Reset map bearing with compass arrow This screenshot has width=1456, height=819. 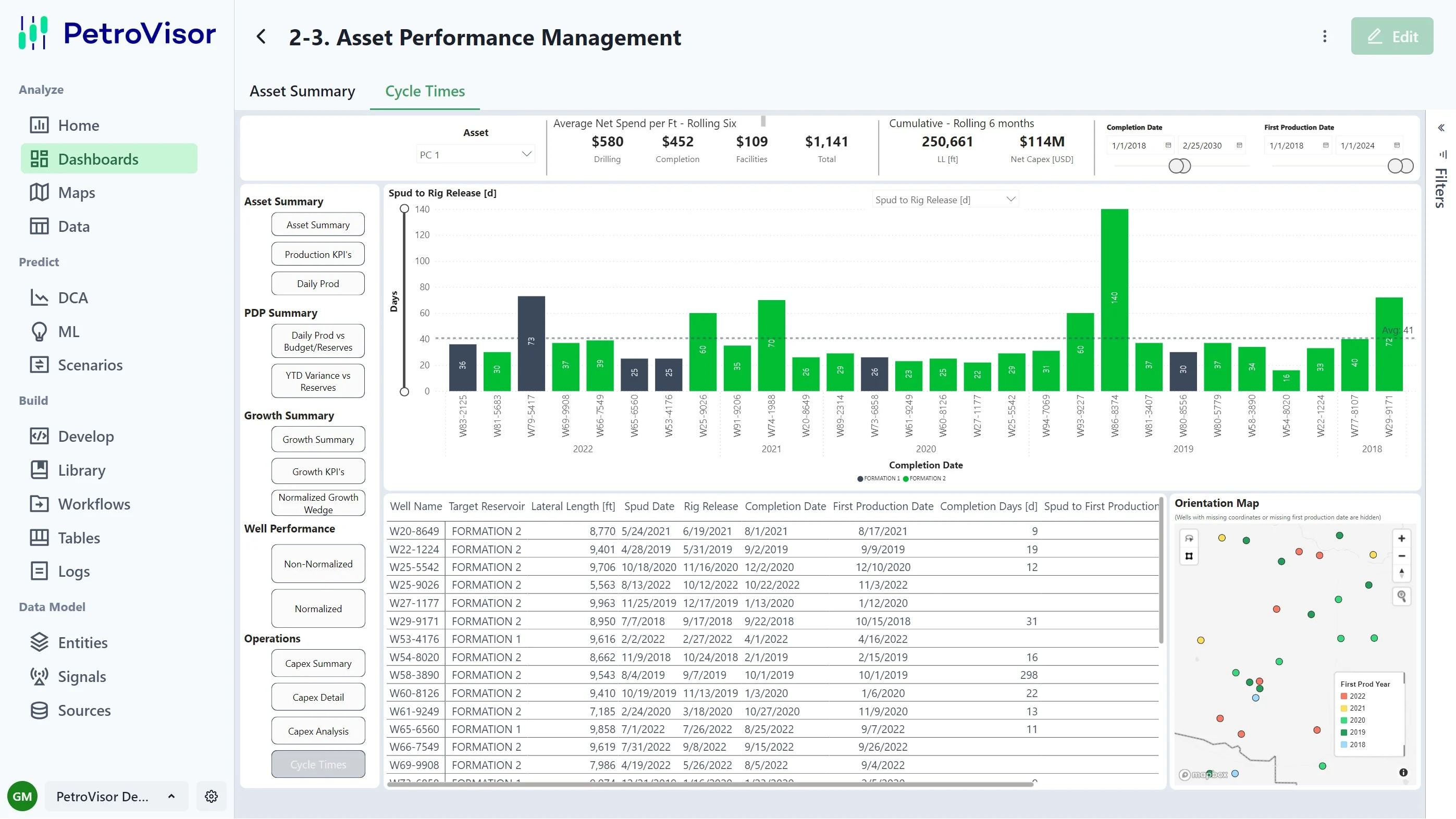[x=1401, y=573]
